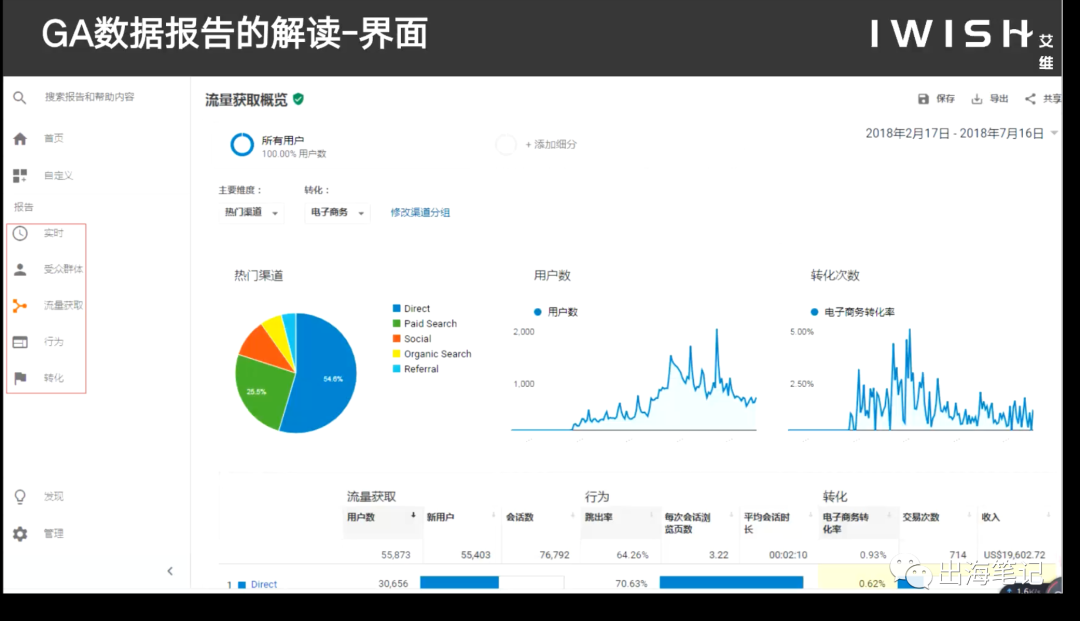Image resolution: width=1080 pixels, height=621 pixels.
Task: Collapse the sidebar with the left chevron
Action: [x=170, y=570]
